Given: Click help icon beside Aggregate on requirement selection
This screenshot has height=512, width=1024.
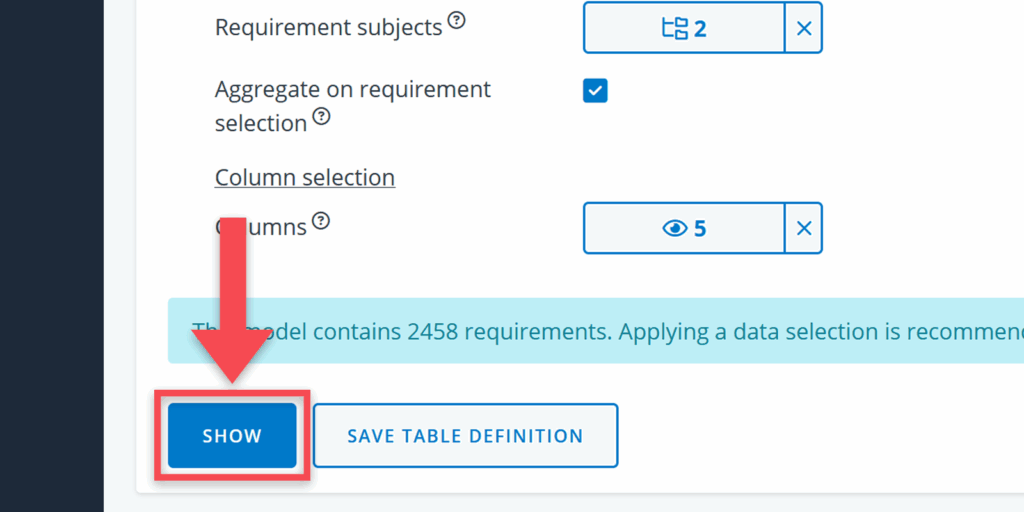Looking at the screenshot, I should coord(321,116).
